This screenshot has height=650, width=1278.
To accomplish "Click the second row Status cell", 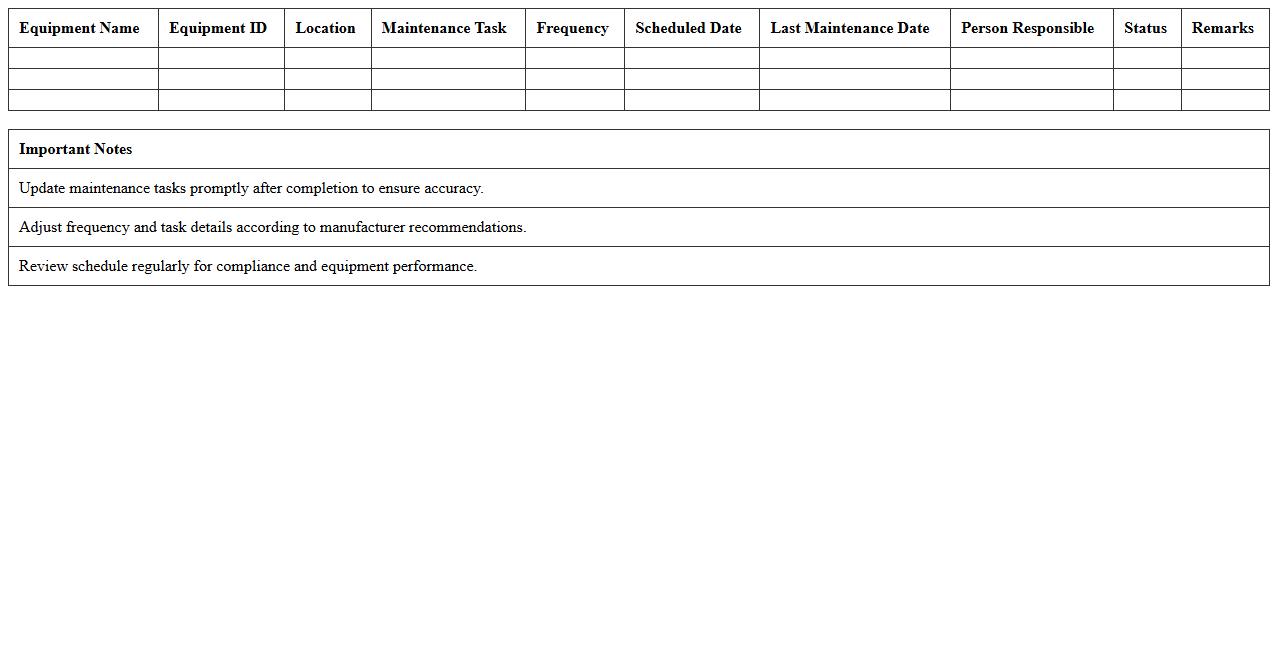I will click(1146, 79).
